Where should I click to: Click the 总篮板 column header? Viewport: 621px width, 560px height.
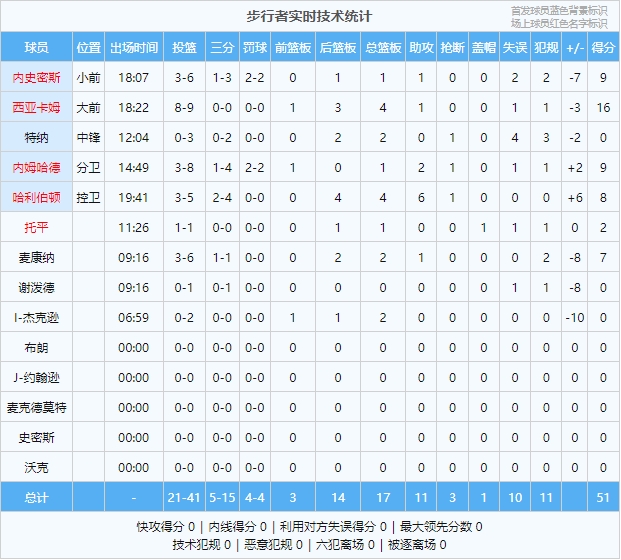(382, 47)
